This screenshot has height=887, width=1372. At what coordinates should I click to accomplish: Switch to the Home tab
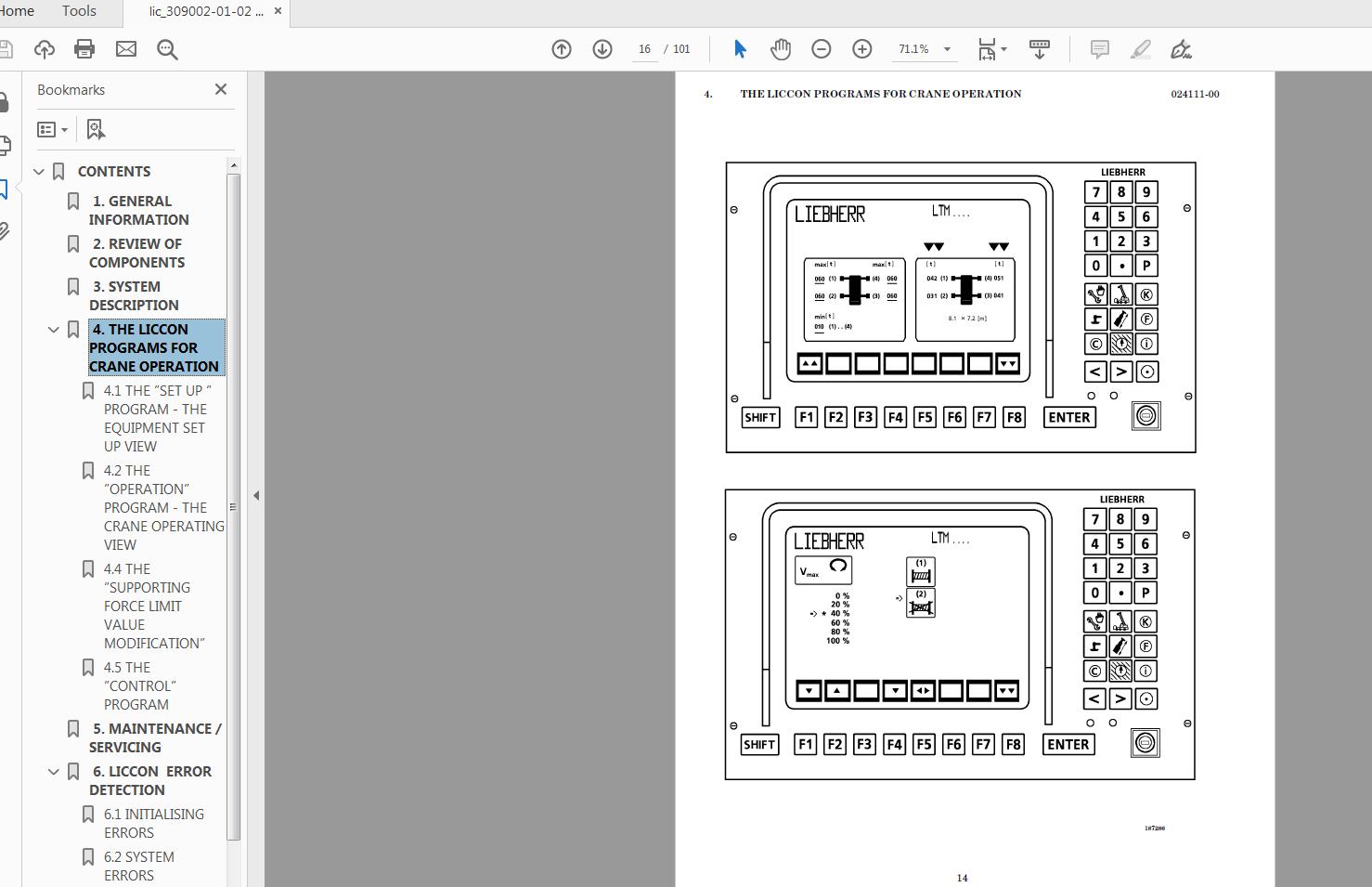[16, 11]
